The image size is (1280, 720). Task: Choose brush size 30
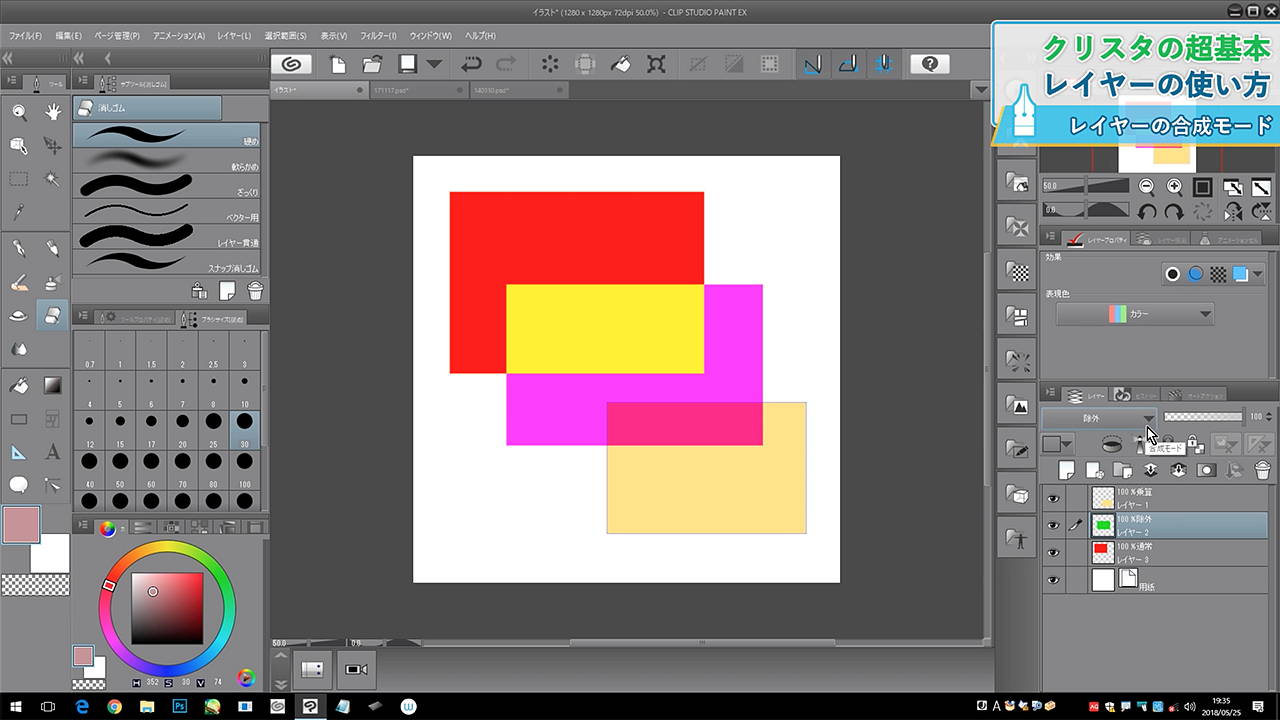[x=245, y=428]
